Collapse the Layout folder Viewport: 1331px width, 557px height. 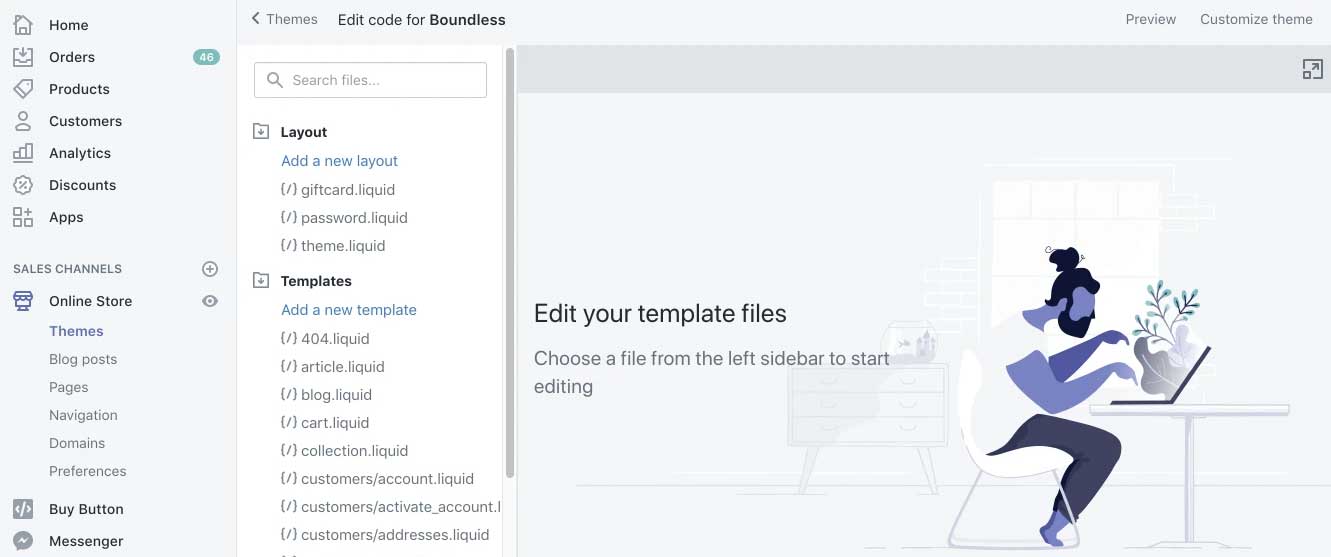261,131
